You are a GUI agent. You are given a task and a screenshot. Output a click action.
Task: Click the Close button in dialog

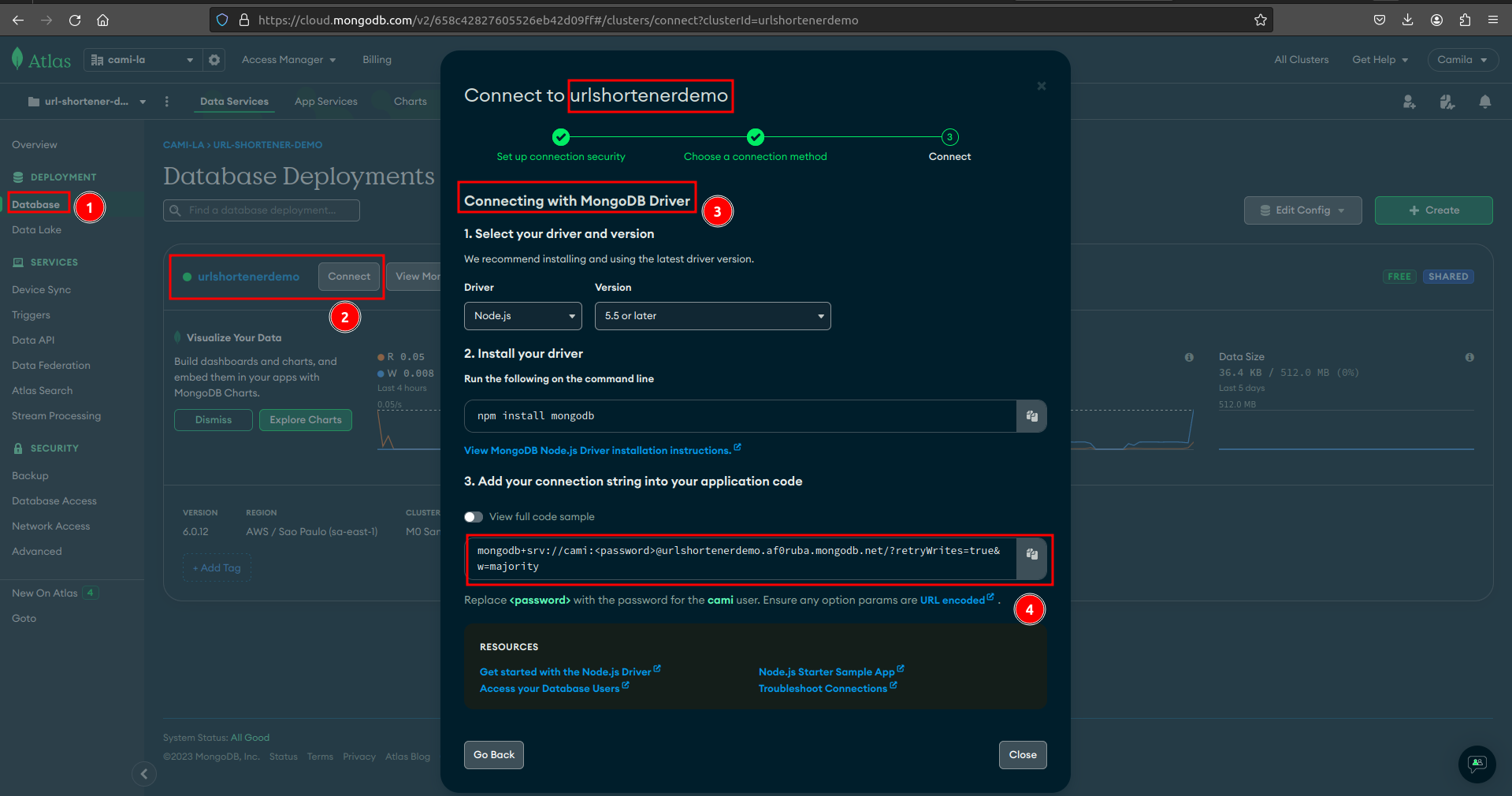click(x=1023, y=755)
